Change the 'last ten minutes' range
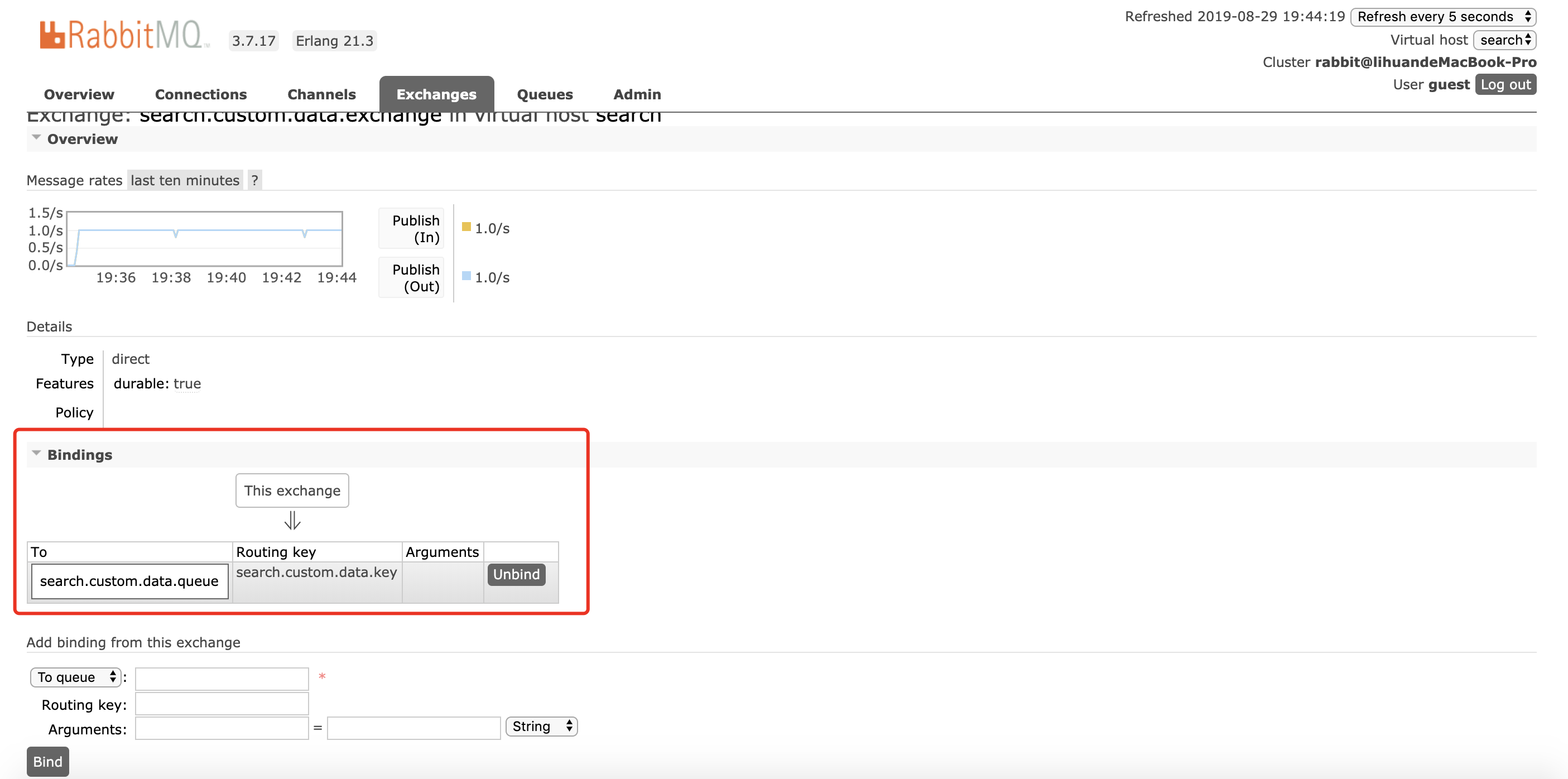The image size is (1568, 779). click(185, 180)
